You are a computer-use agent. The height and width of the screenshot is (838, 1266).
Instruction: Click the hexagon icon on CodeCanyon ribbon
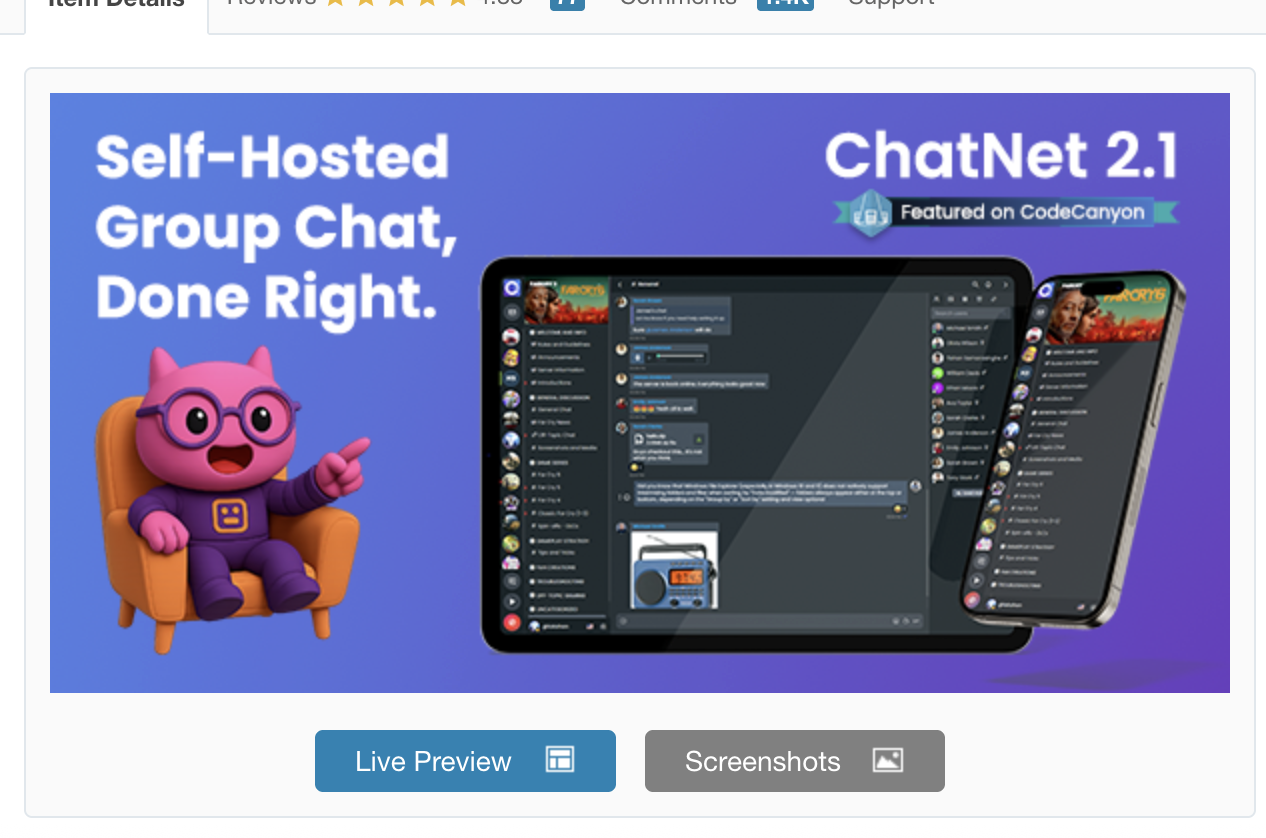click(x=871, y=213)
